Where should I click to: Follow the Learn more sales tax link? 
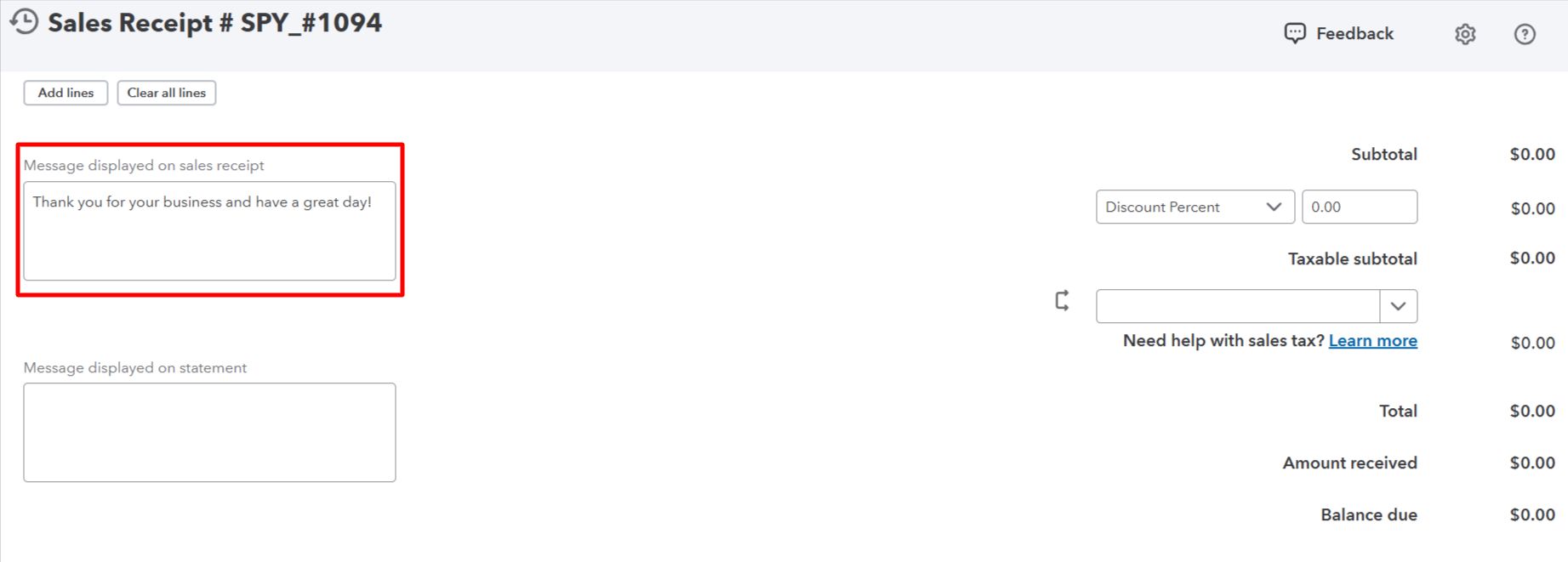1372,341
